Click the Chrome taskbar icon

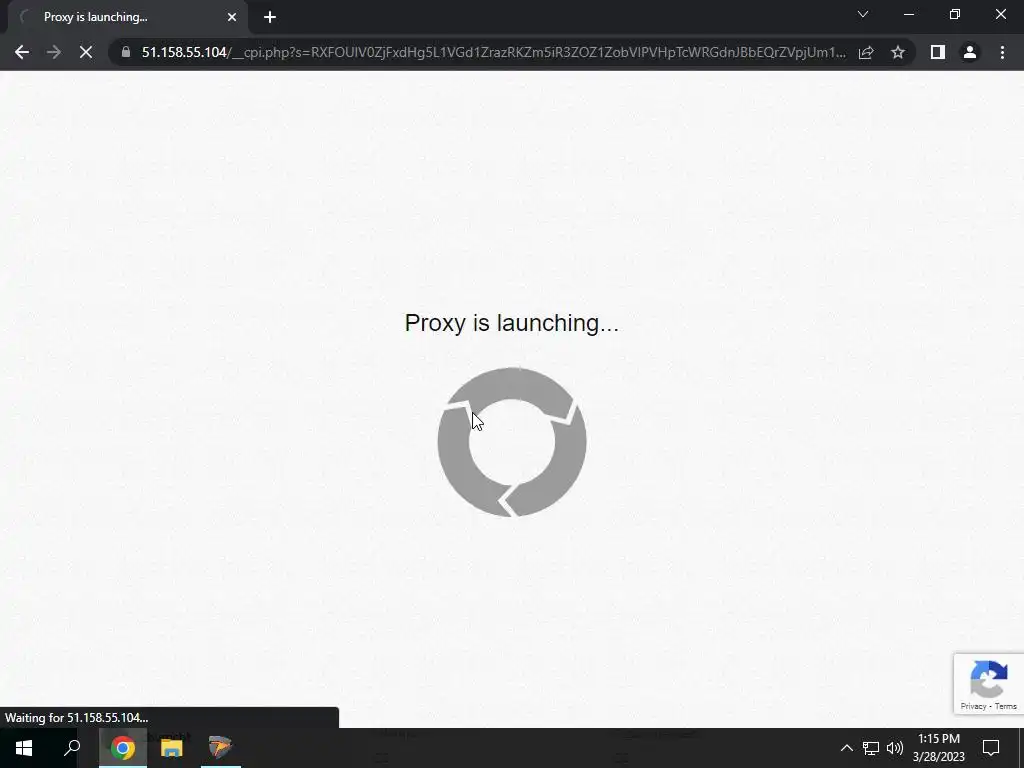[123, 748]
